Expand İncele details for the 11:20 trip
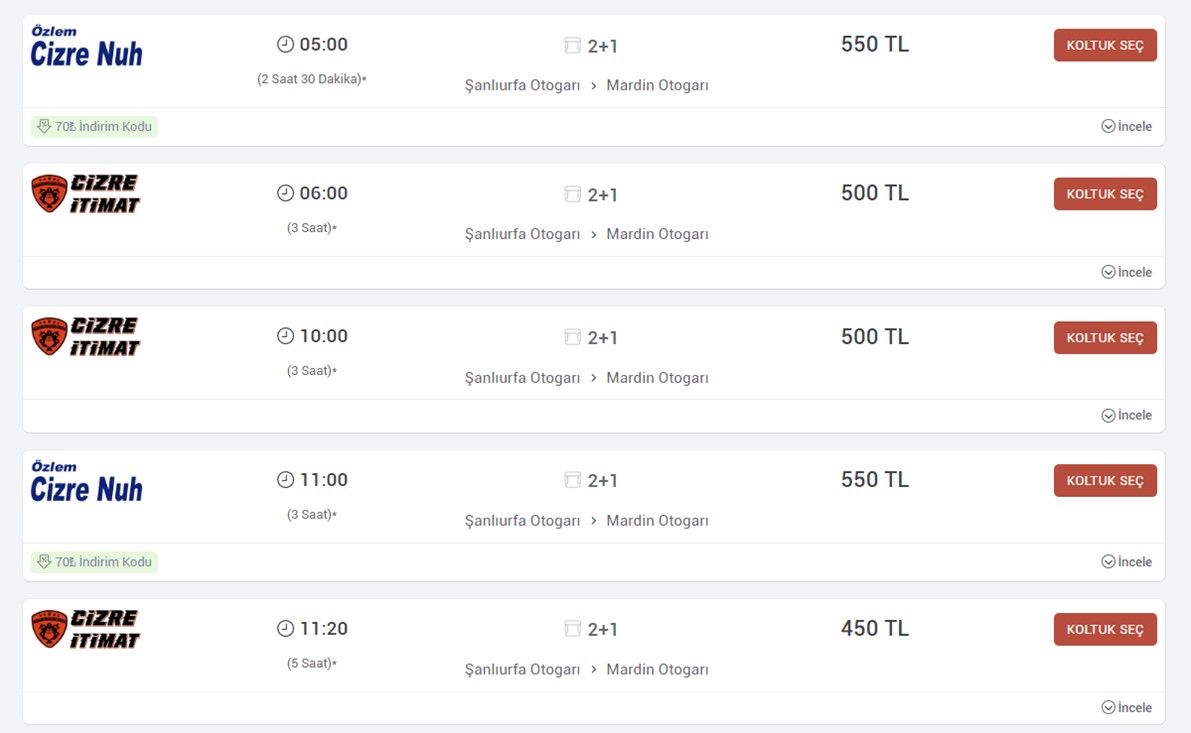 (x=1126, y=708)
